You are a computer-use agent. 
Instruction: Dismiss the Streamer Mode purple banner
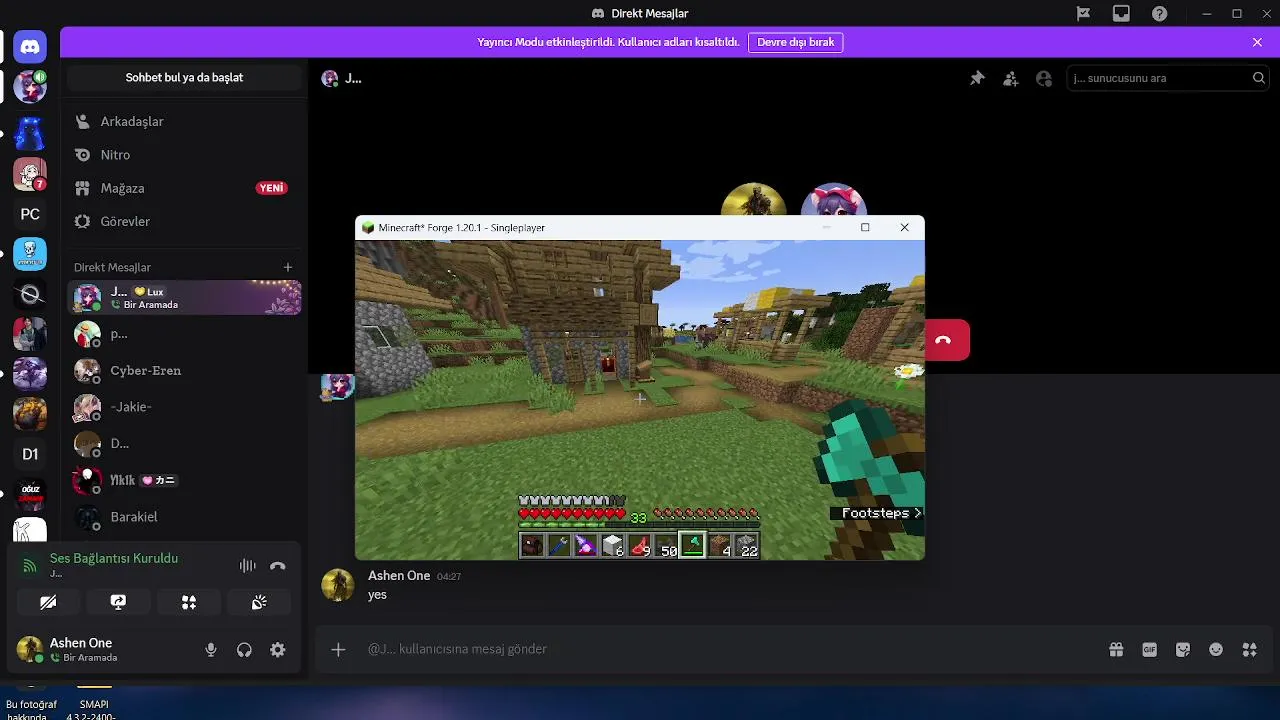(x=1257, y=42)
